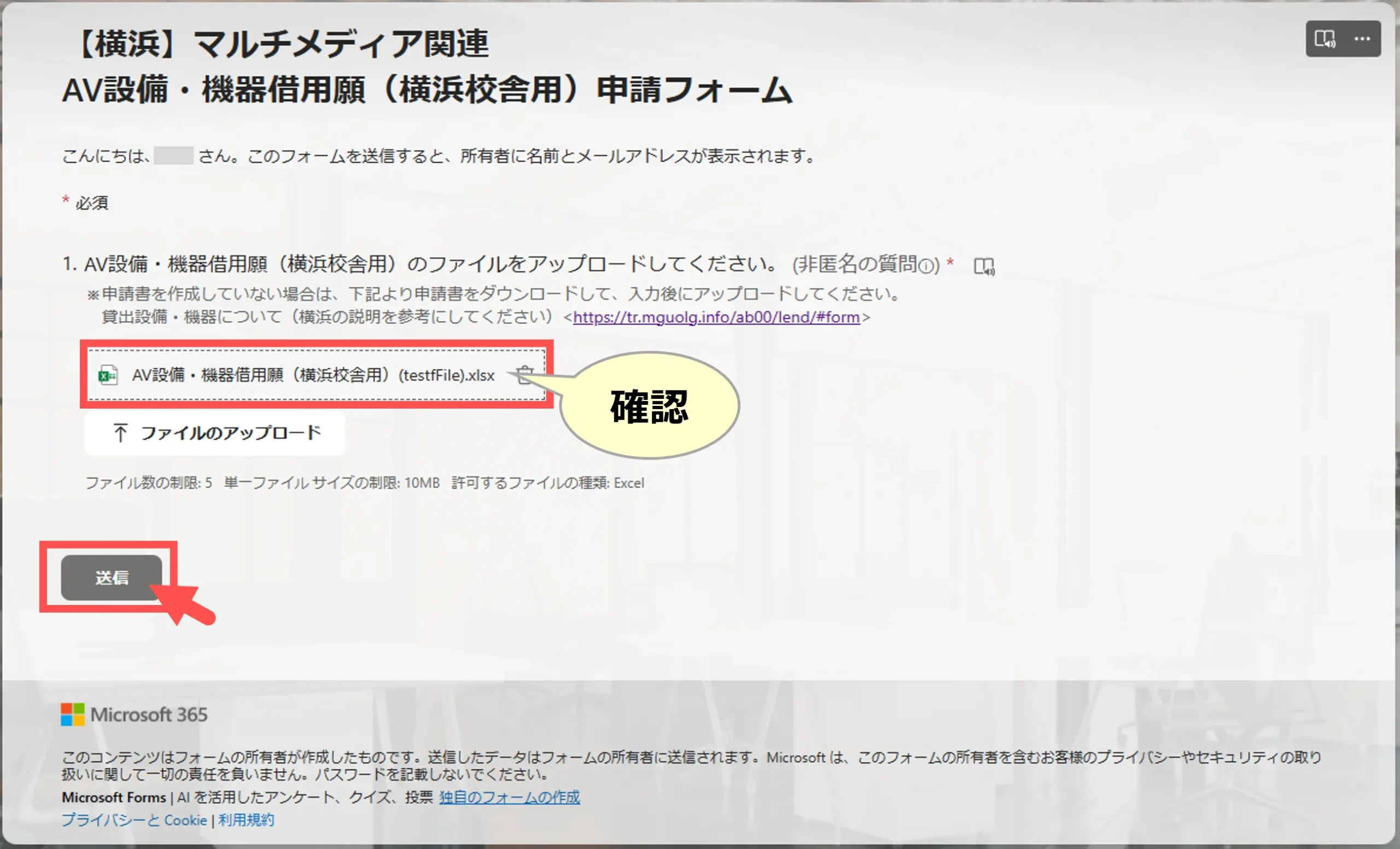This screenshot has width=1400, height=849.
Task: Click the upload arrow icon
Action: point(120,433)
